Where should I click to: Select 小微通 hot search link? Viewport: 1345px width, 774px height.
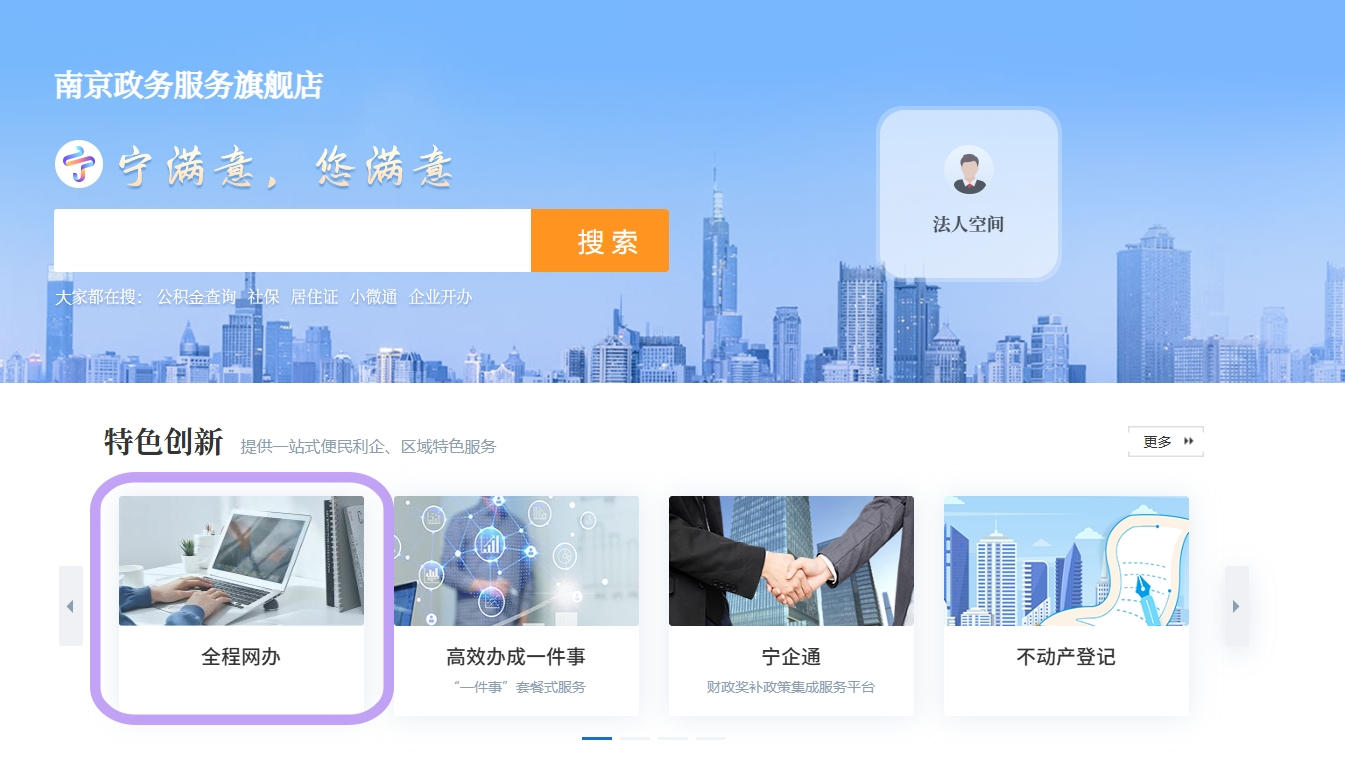click(373, 297)
